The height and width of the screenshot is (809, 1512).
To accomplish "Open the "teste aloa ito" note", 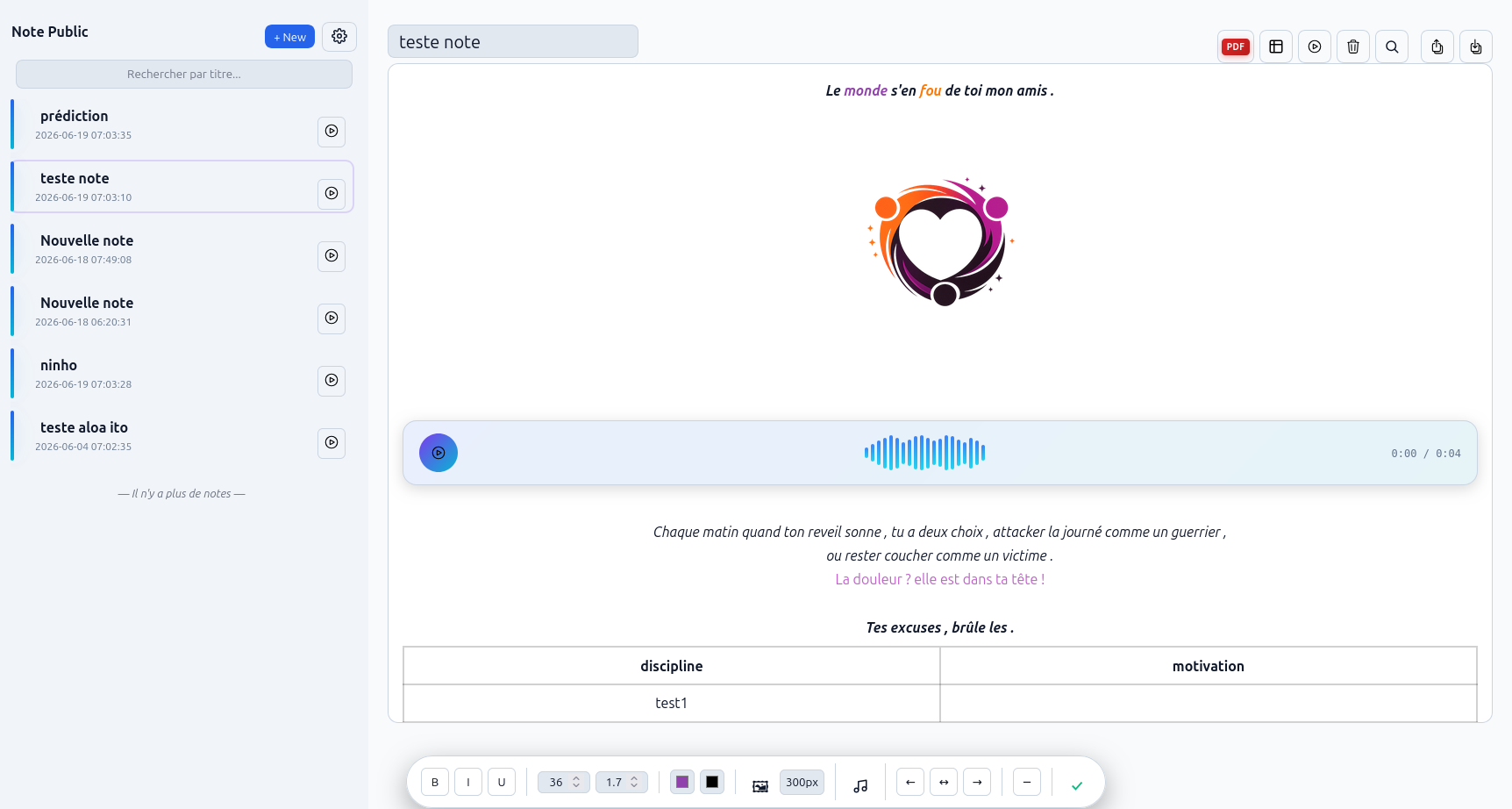I will (182, 436).
